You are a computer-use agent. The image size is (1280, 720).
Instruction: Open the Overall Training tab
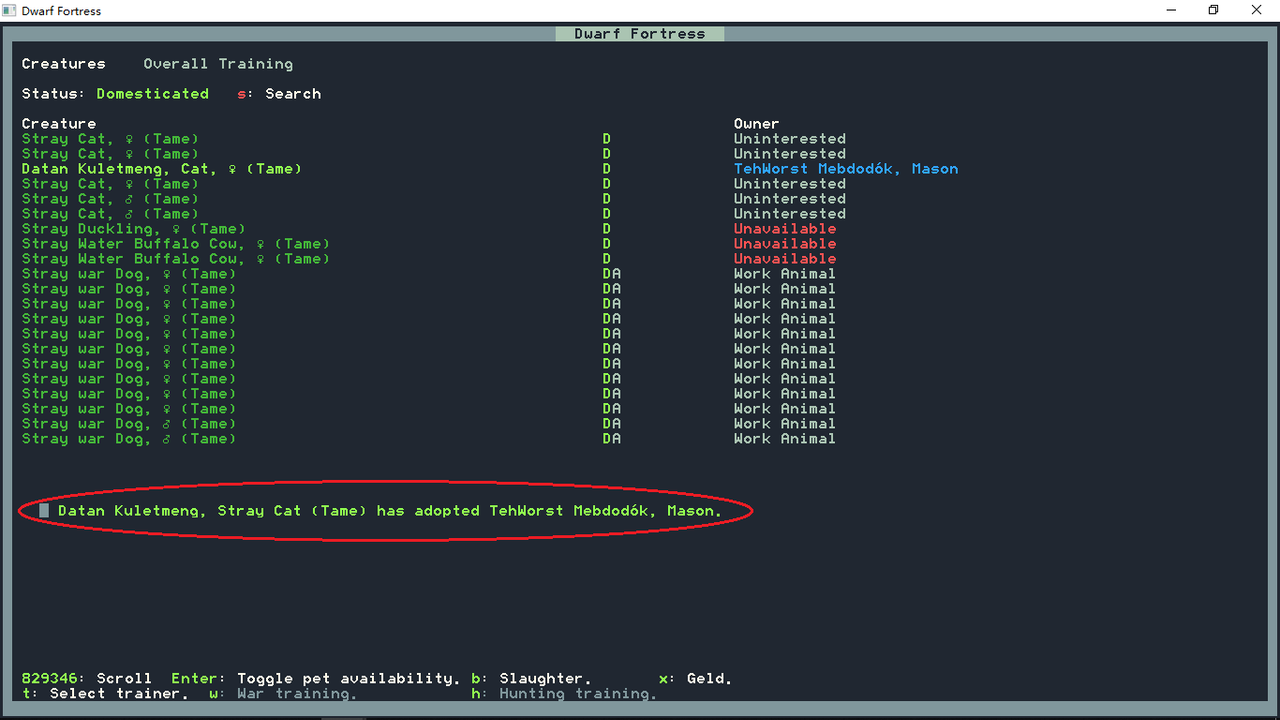click(218, 64)
